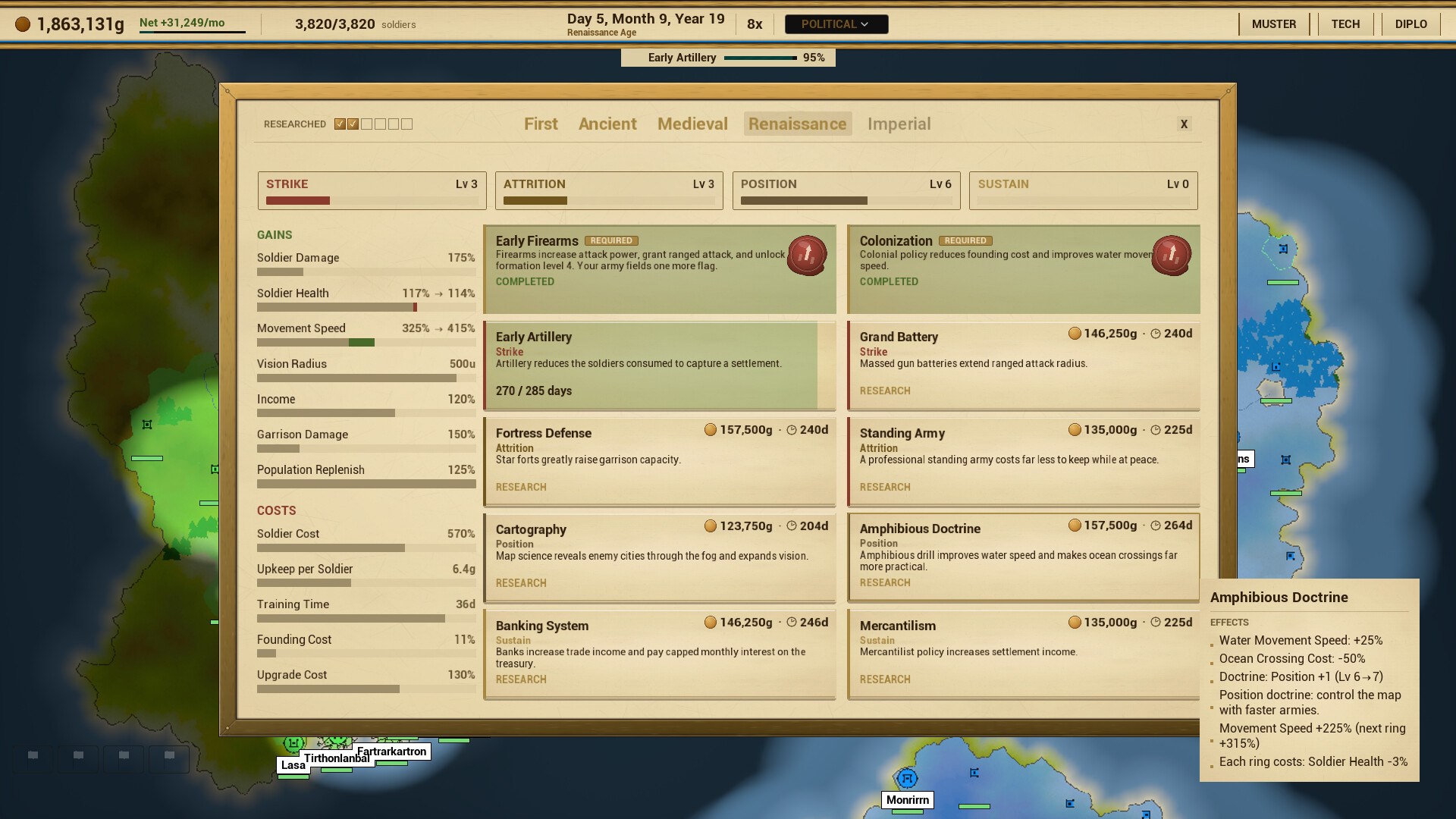Switch to the Medieval age tab
Screen dimensions: 1456x819
692,124
